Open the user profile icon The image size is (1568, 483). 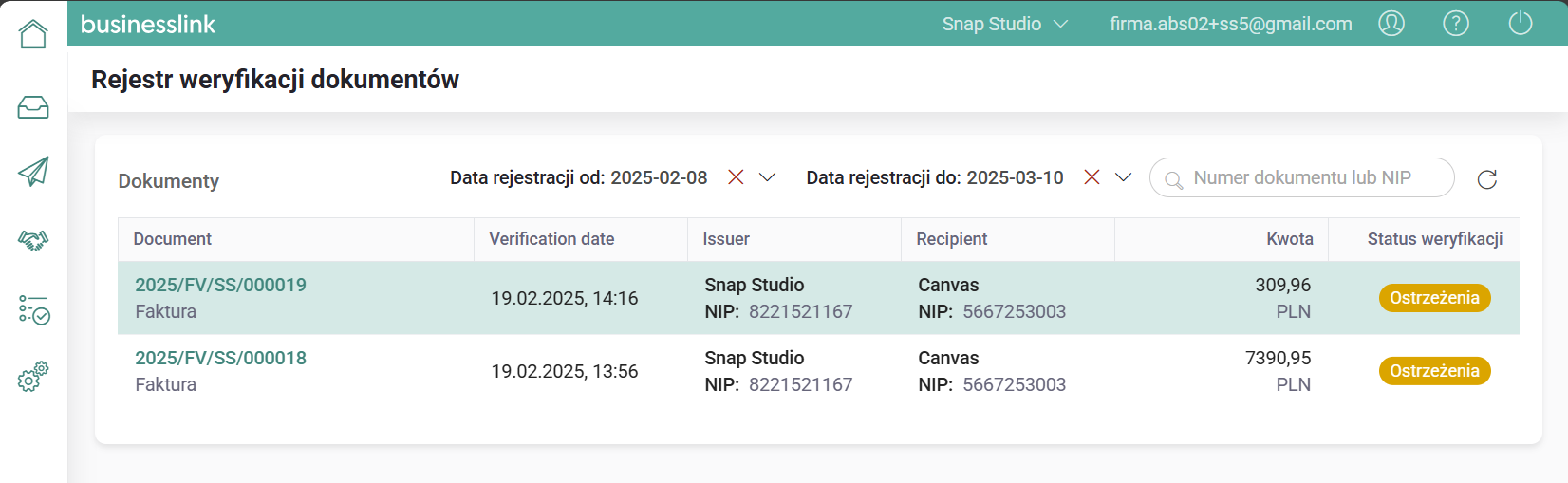1391,24
